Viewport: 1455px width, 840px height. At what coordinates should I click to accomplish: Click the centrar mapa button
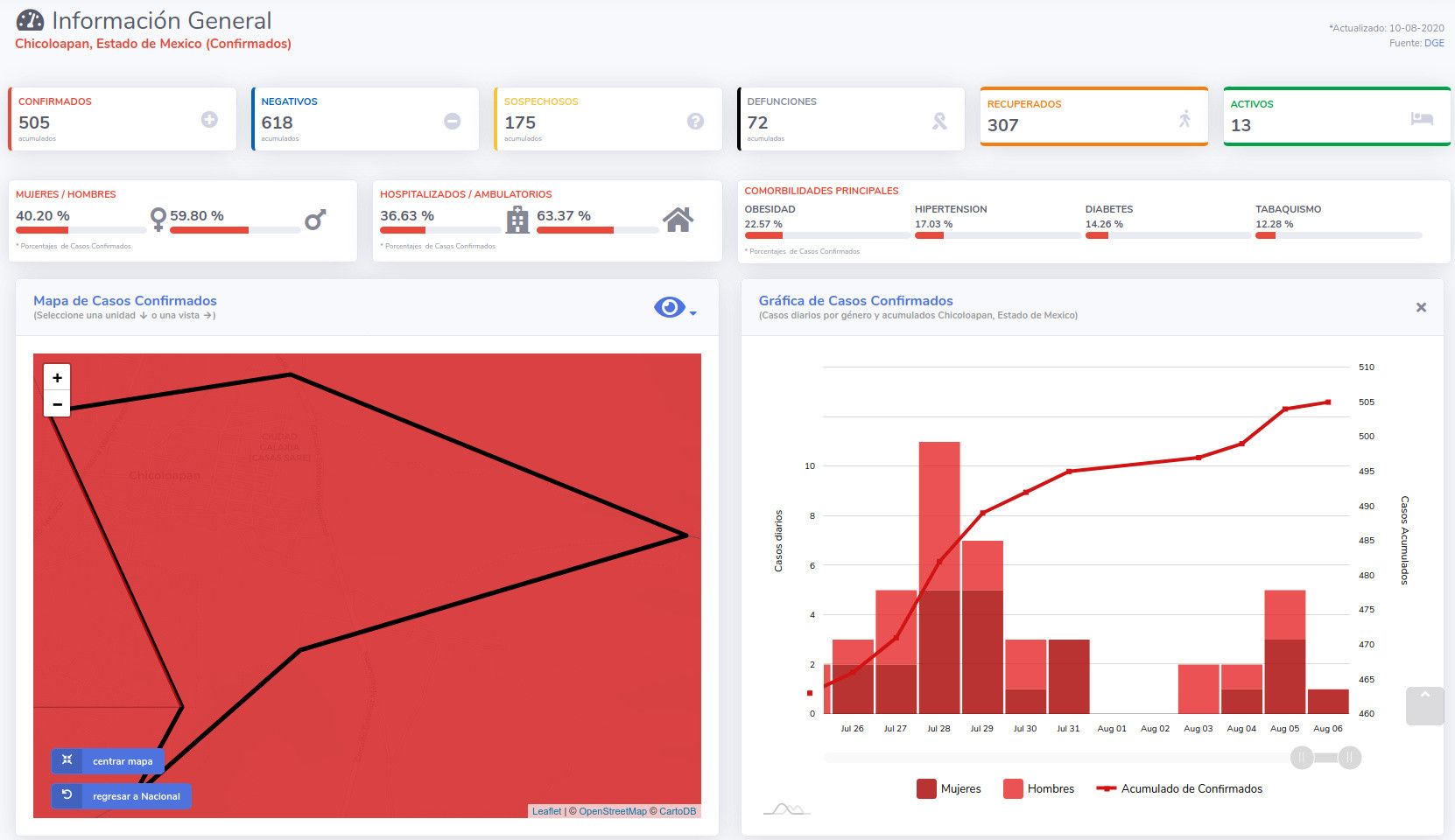[108, 761]
